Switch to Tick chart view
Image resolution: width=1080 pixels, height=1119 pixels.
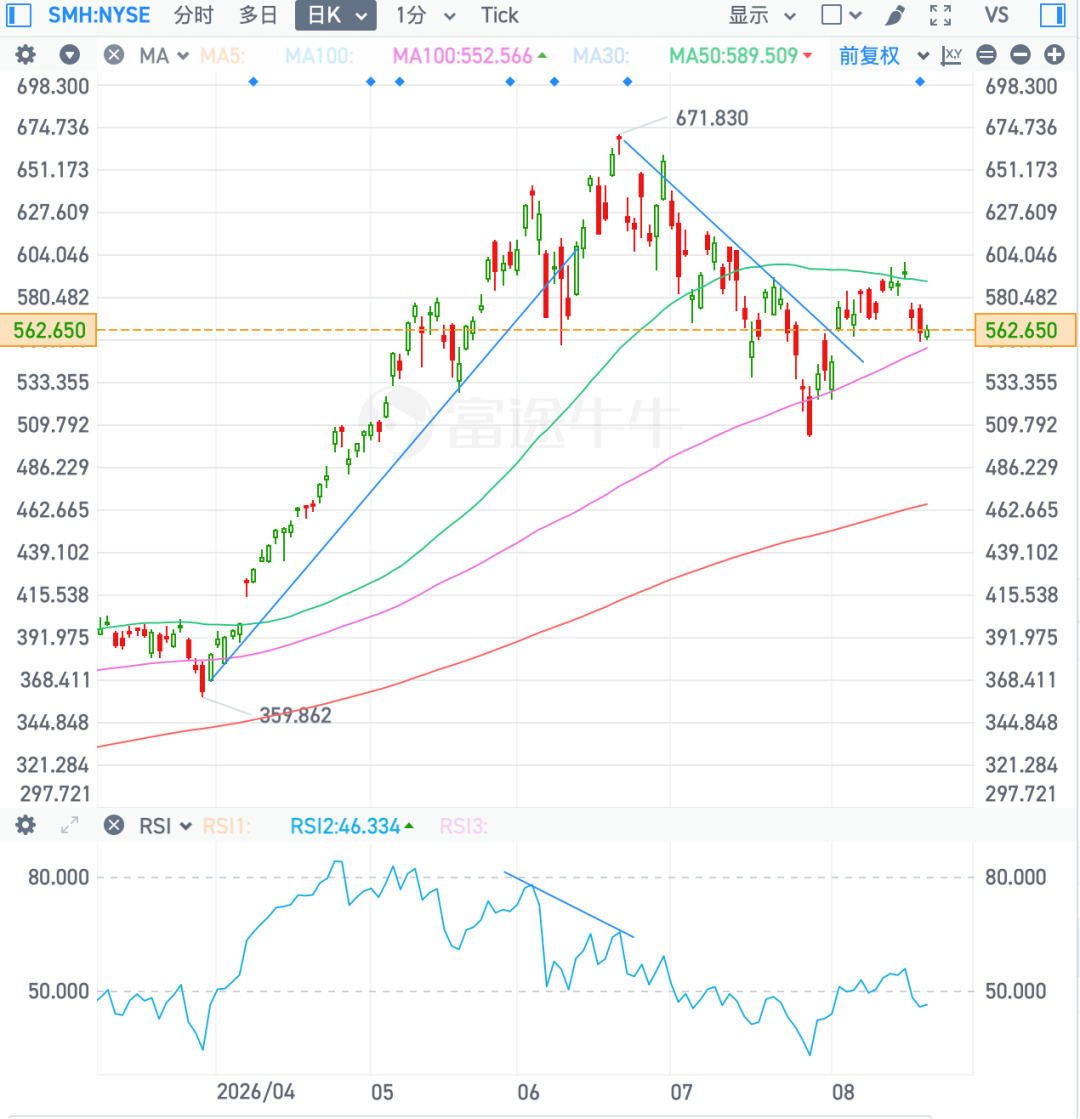(499, 15)
